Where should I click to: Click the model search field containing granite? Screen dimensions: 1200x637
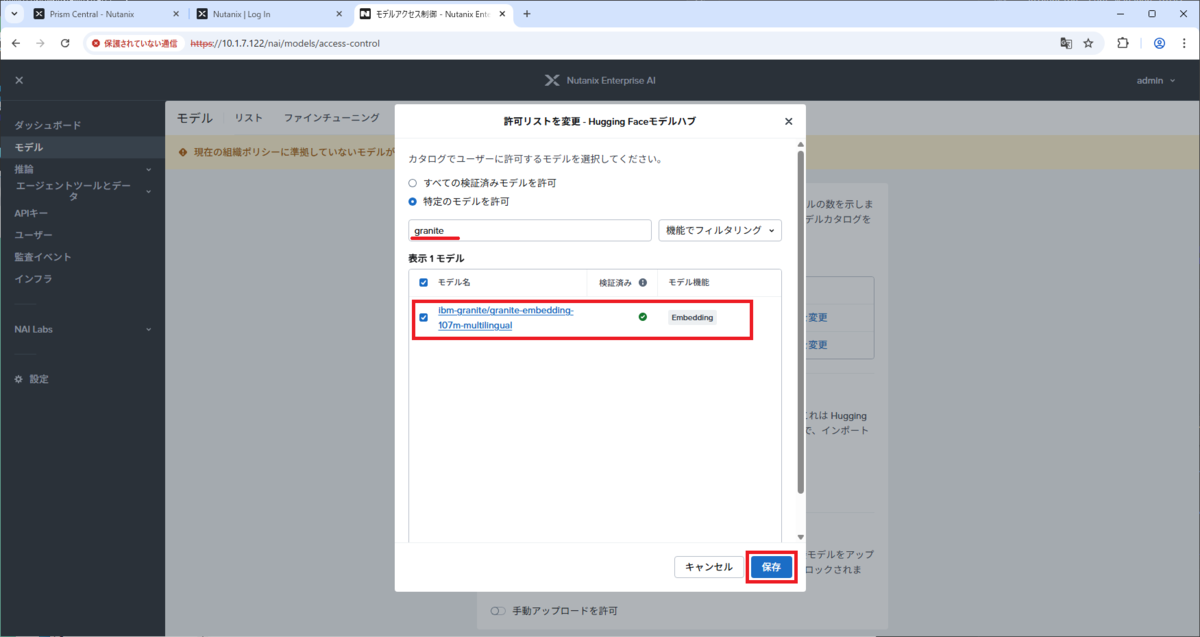click(530, 230)
